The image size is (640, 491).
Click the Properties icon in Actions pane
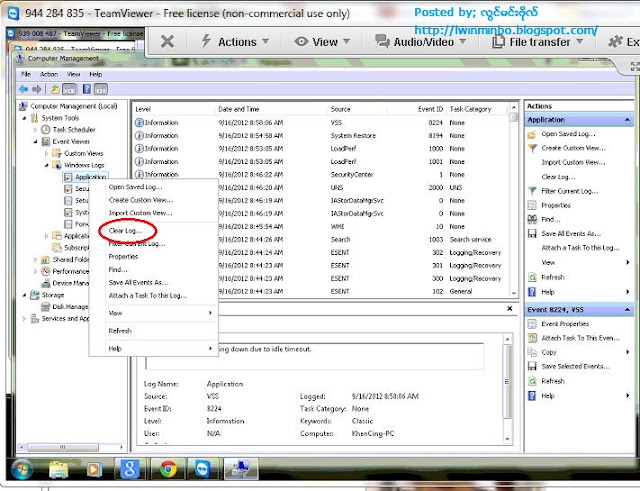[x=532, y=205]
